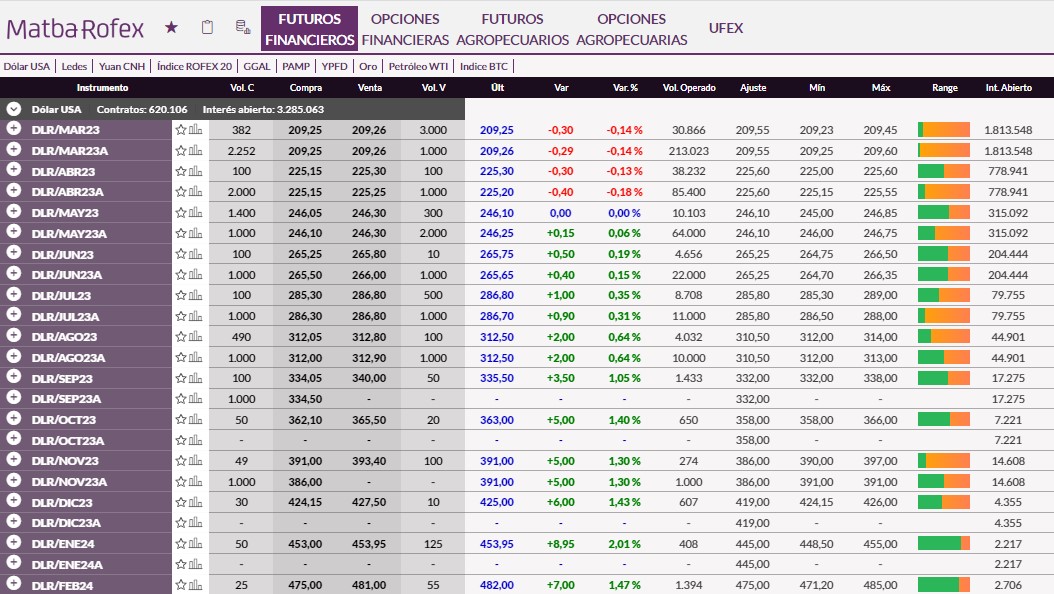1054x594 pixels.
Task: Expand the DLR/ENE24 row with plus button
Action: click(14, 543)
